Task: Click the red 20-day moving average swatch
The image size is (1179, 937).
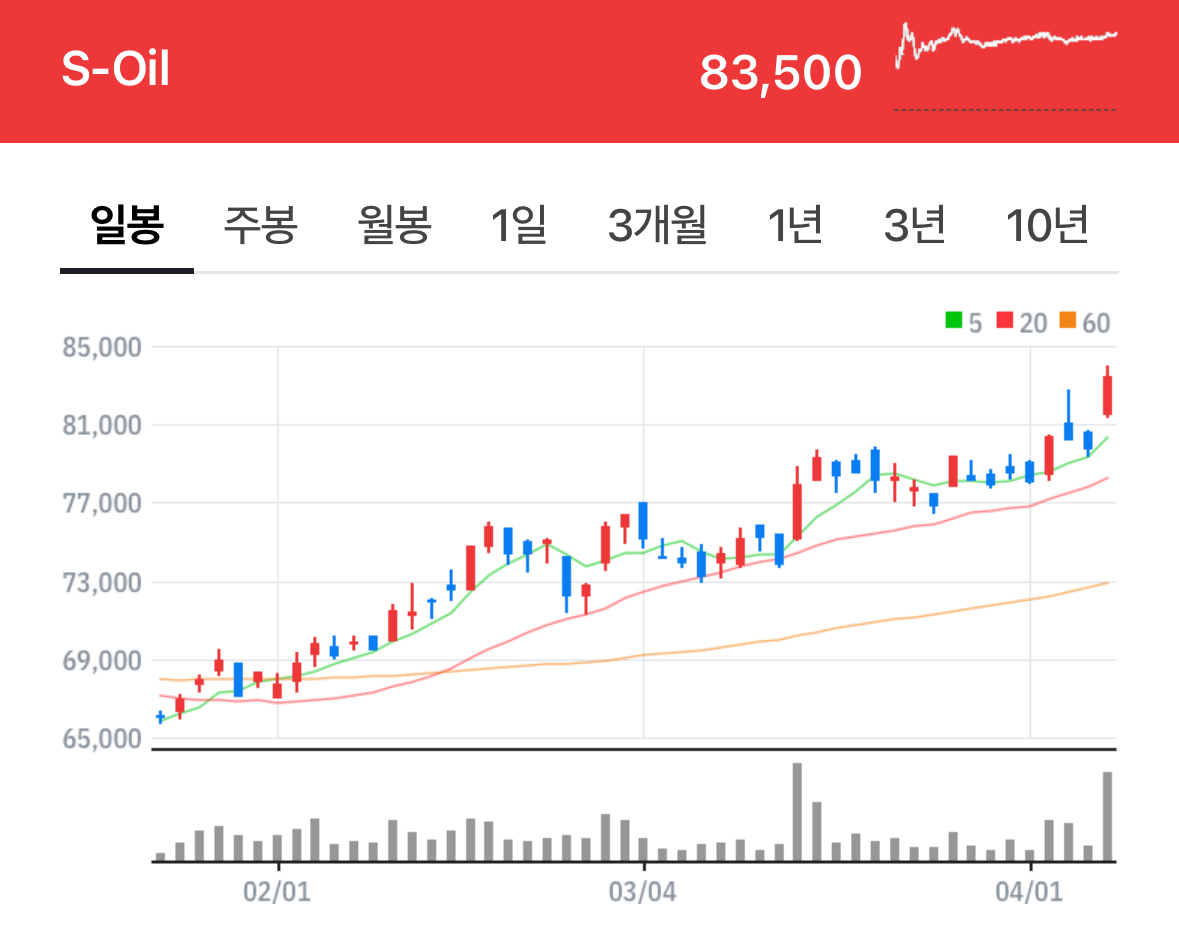Action: click(1005, 320)
